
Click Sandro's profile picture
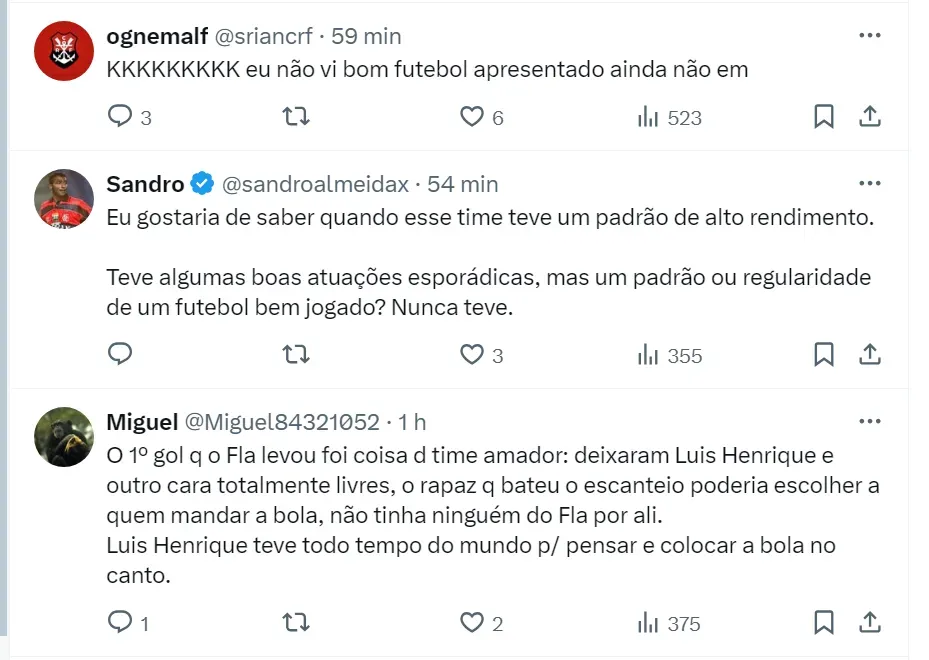click(64, 198)
